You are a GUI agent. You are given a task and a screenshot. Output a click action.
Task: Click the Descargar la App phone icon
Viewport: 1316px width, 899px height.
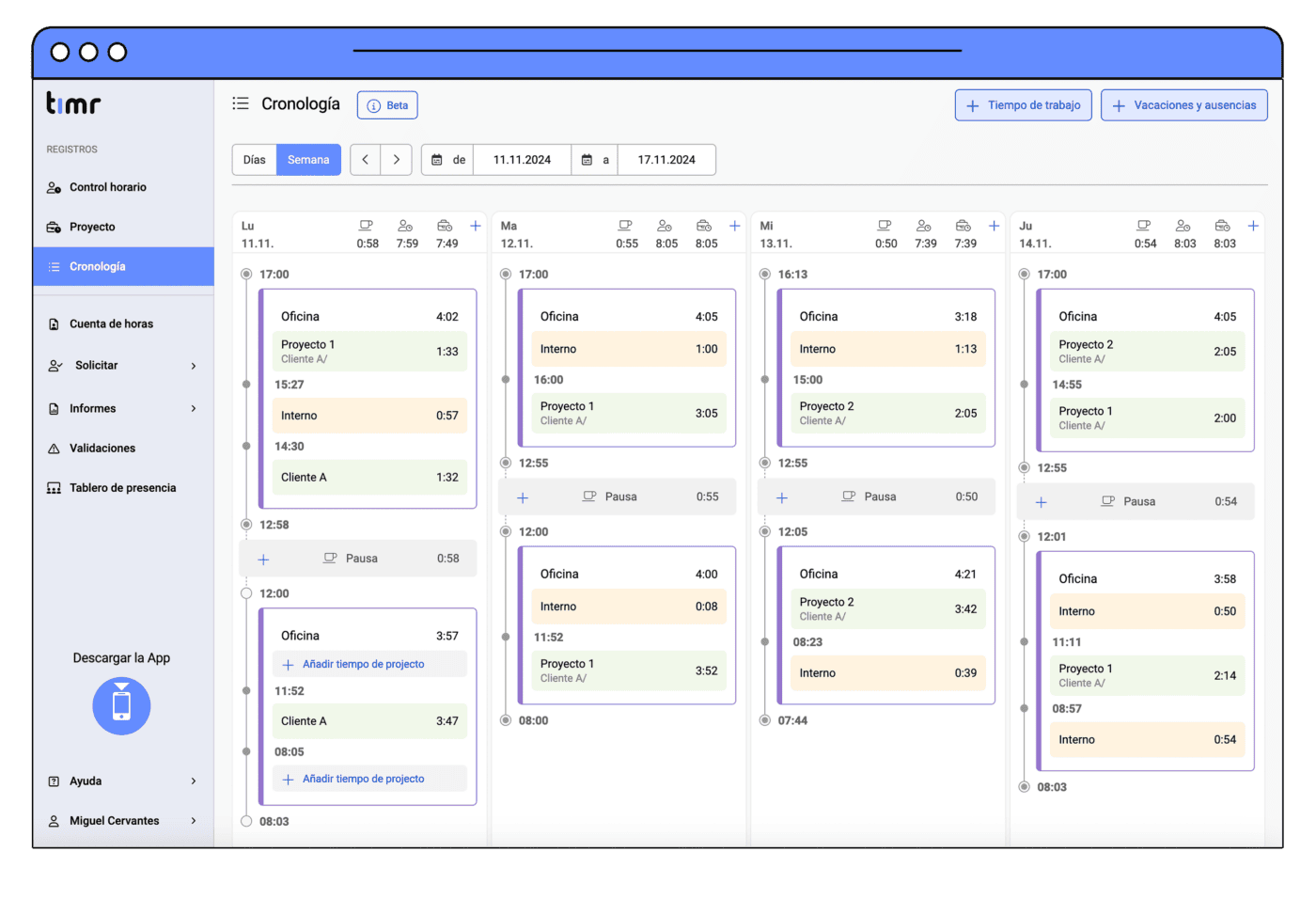121,705
